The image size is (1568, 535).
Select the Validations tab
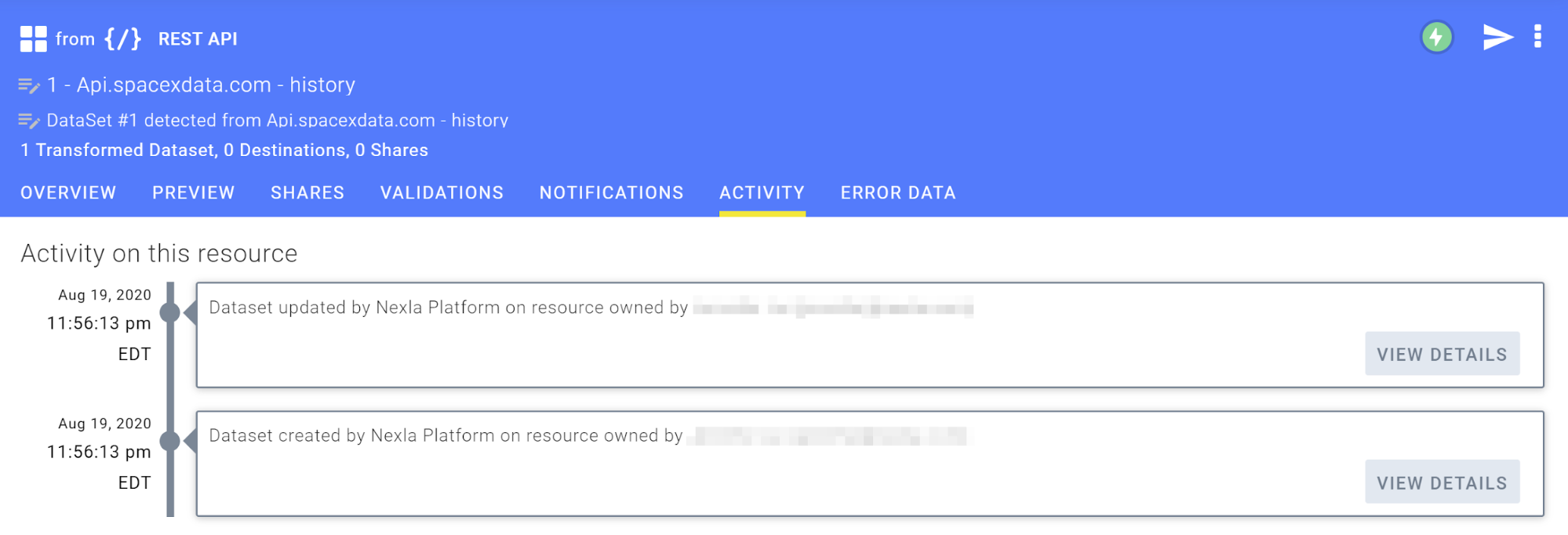(x=442, y=193)
